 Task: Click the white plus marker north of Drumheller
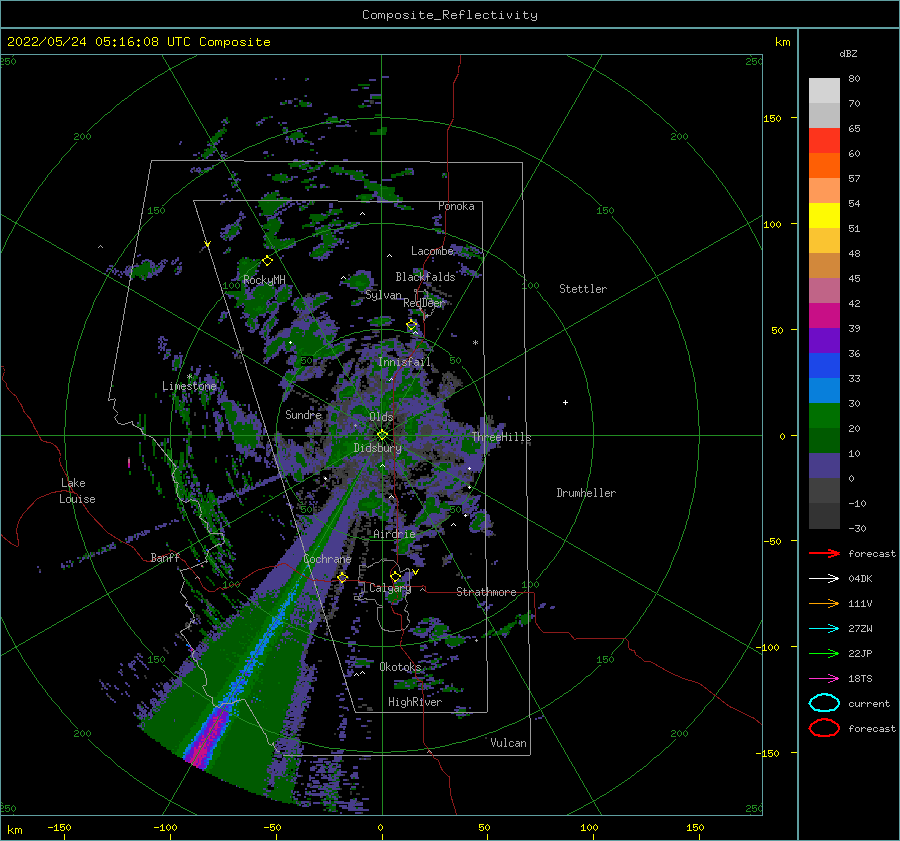(x=565, y=402)
